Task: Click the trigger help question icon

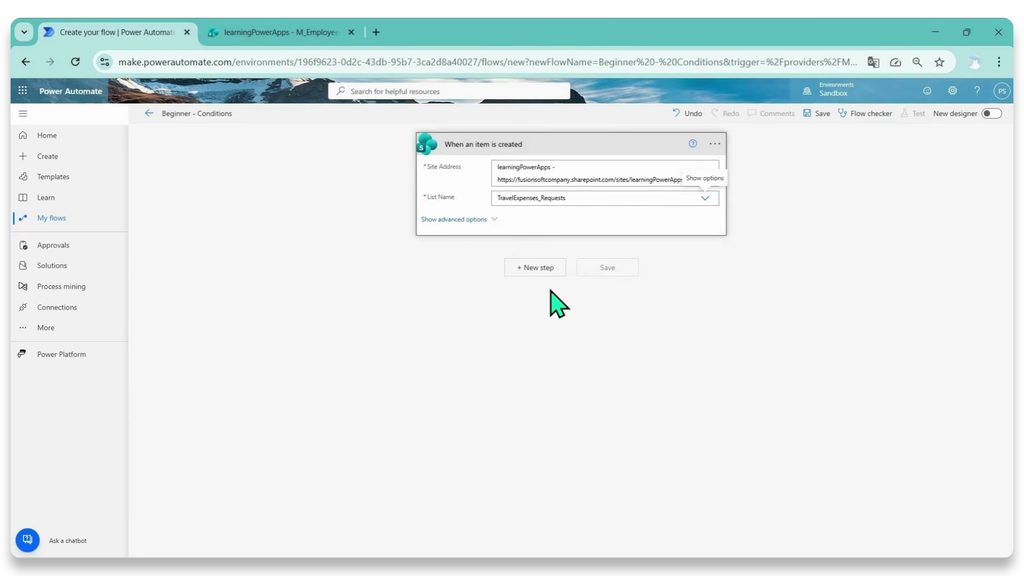Action: [693, 144]
